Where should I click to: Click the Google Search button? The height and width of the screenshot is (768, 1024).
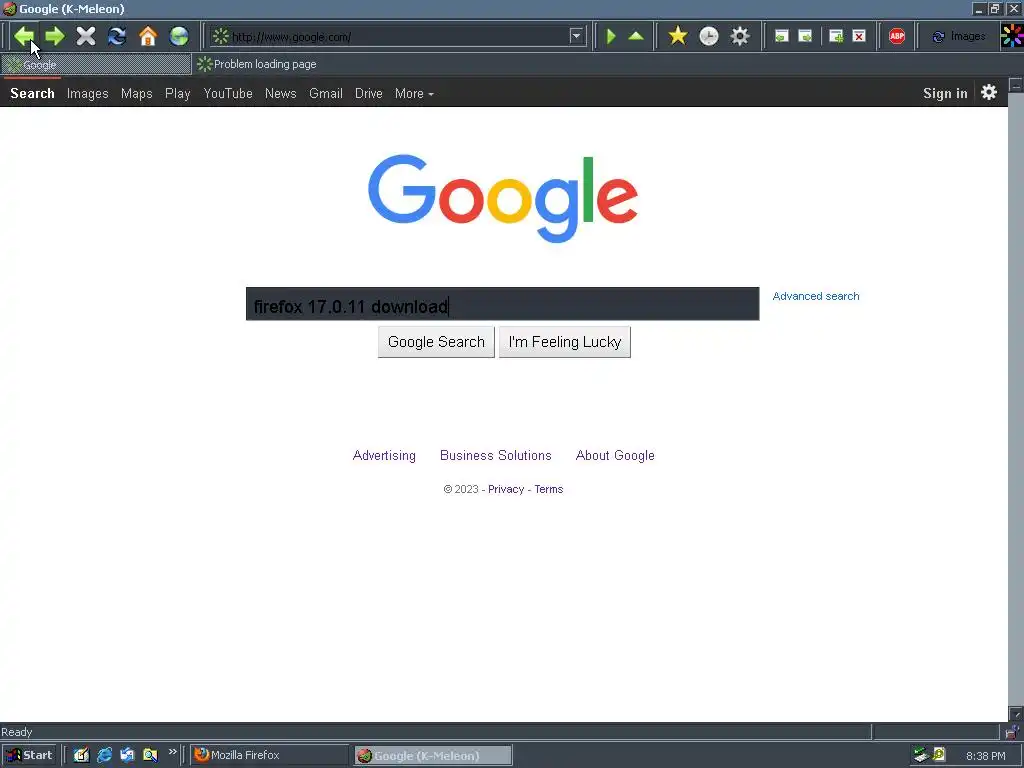[436, 342]
